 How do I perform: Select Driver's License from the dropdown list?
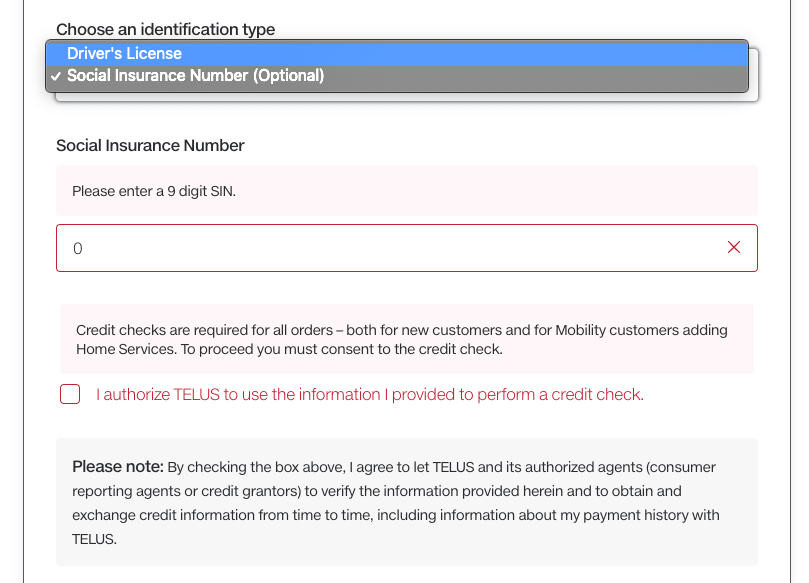[124, 53]
